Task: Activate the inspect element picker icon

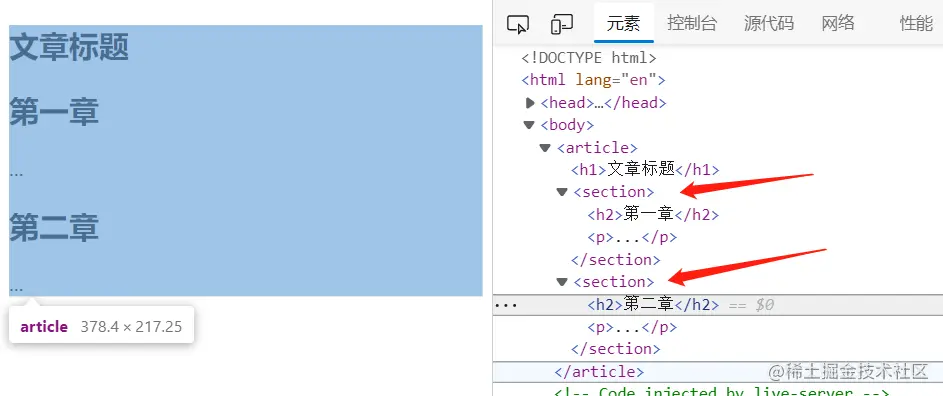Action: [x=517, y=24]
